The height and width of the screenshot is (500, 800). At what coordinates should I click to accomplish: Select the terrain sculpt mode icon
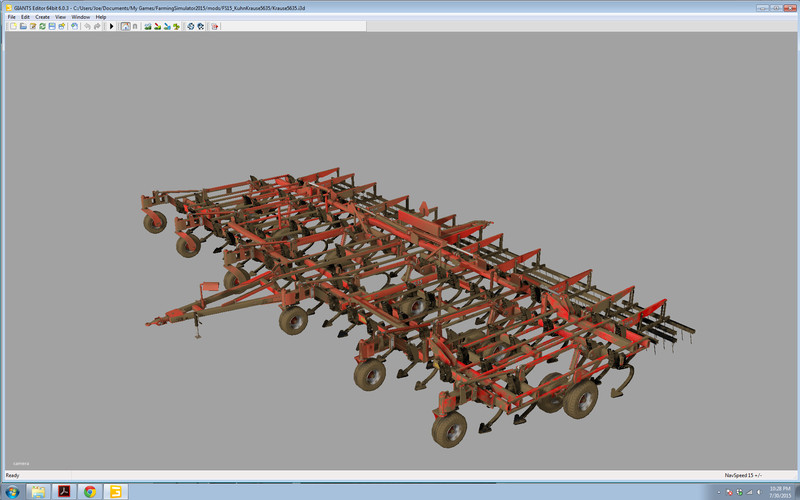click(x=148, y=26)
